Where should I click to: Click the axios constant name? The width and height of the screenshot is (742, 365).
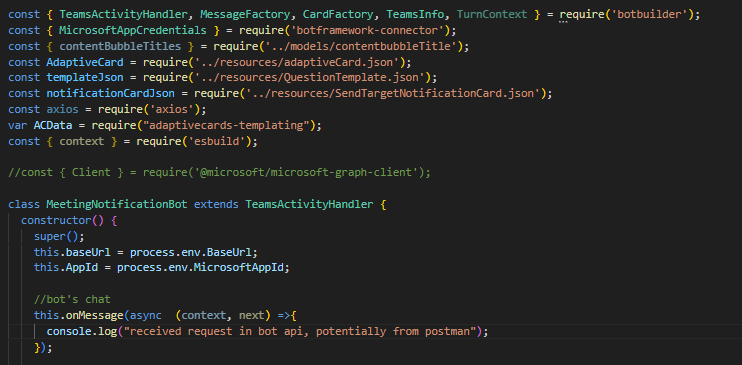click(x=62, y=109)
